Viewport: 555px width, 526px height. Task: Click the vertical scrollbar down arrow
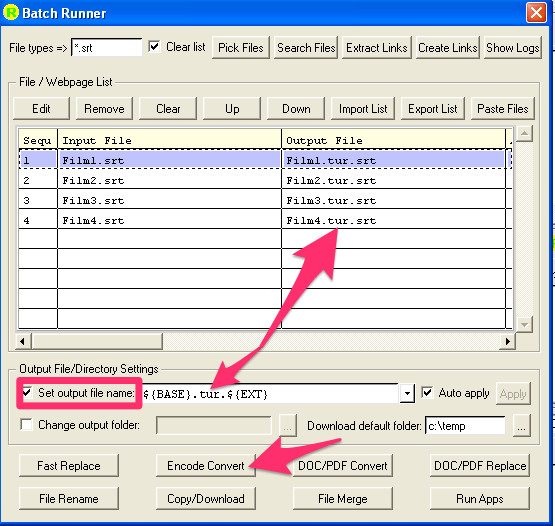point(524,325)
